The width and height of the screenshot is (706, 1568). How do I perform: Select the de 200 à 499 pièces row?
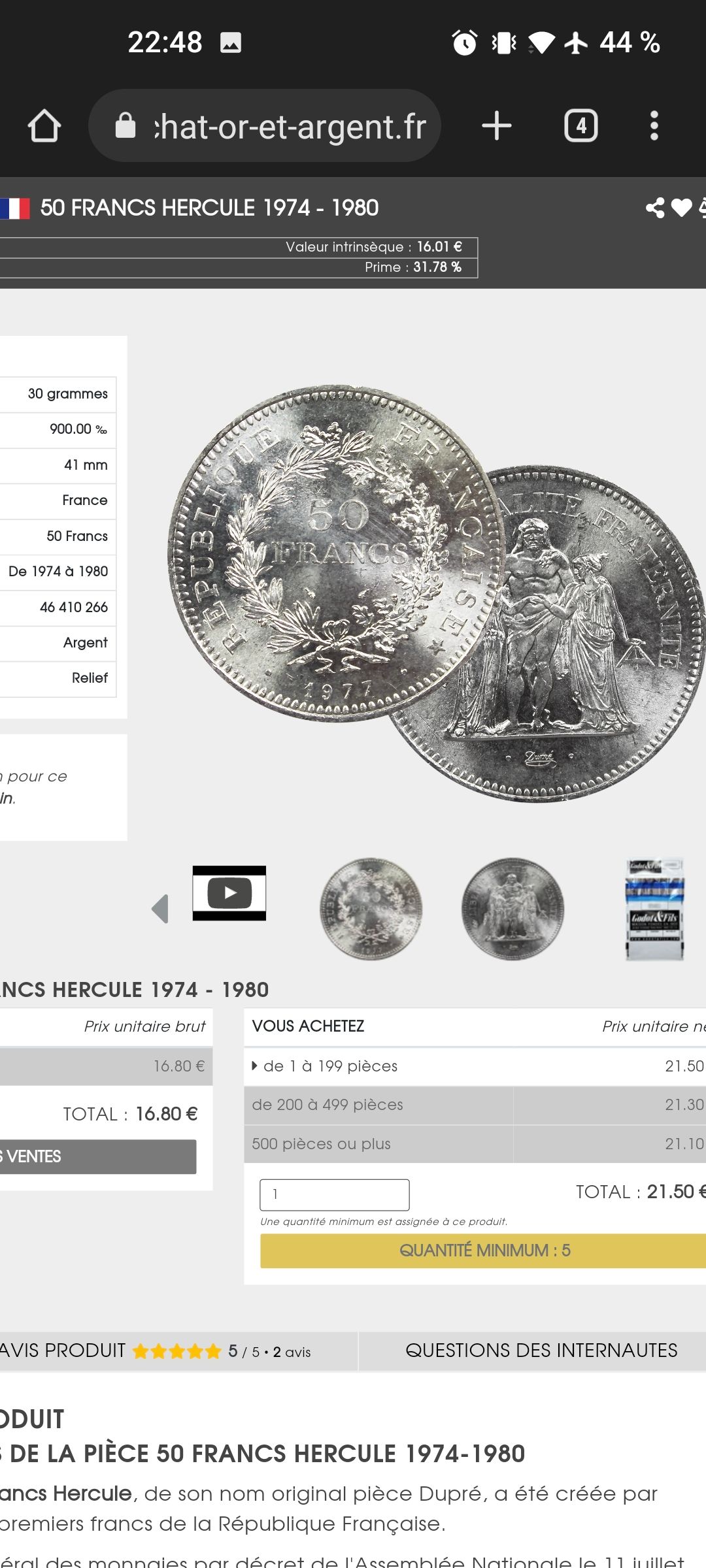click(x=475, y=1105)
